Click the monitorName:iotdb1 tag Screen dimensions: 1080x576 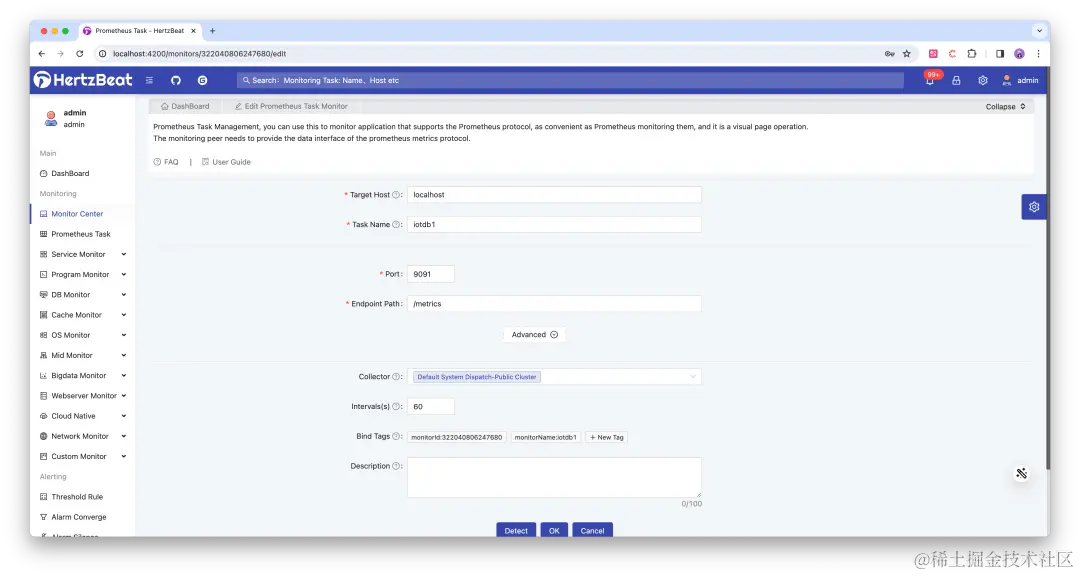click(x=546, y=437)
